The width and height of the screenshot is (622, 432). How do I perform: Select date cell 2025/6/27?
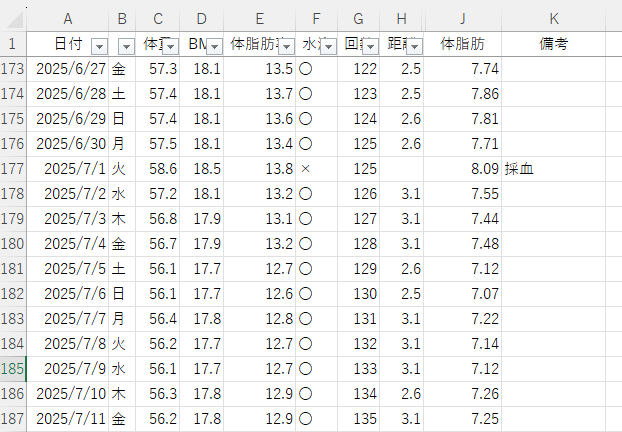[68, 69]
